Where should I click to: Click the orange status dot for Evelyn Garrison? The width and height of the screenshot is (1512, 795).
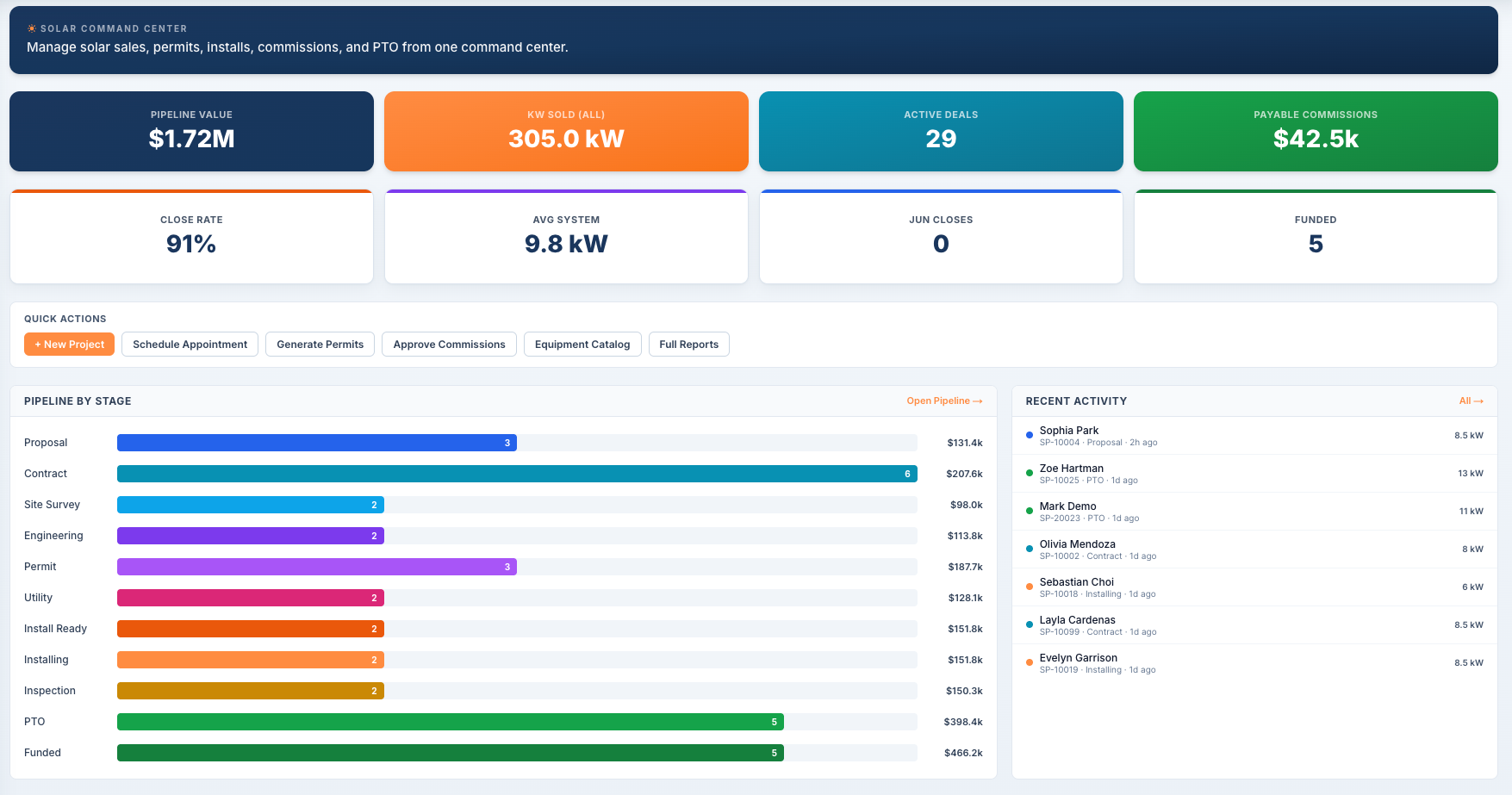tap(1029, 662)
